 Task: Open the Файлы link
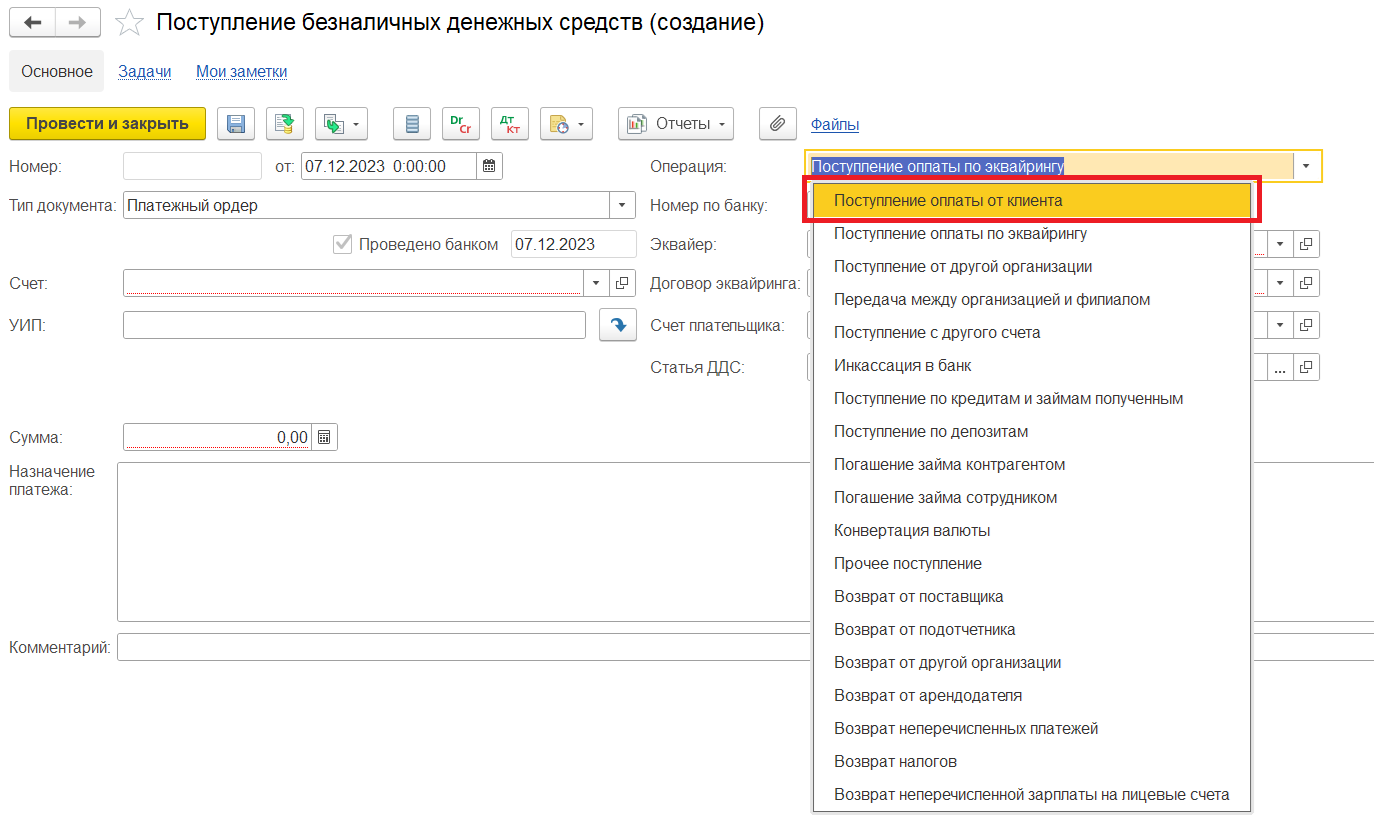[x=835, y=125]
